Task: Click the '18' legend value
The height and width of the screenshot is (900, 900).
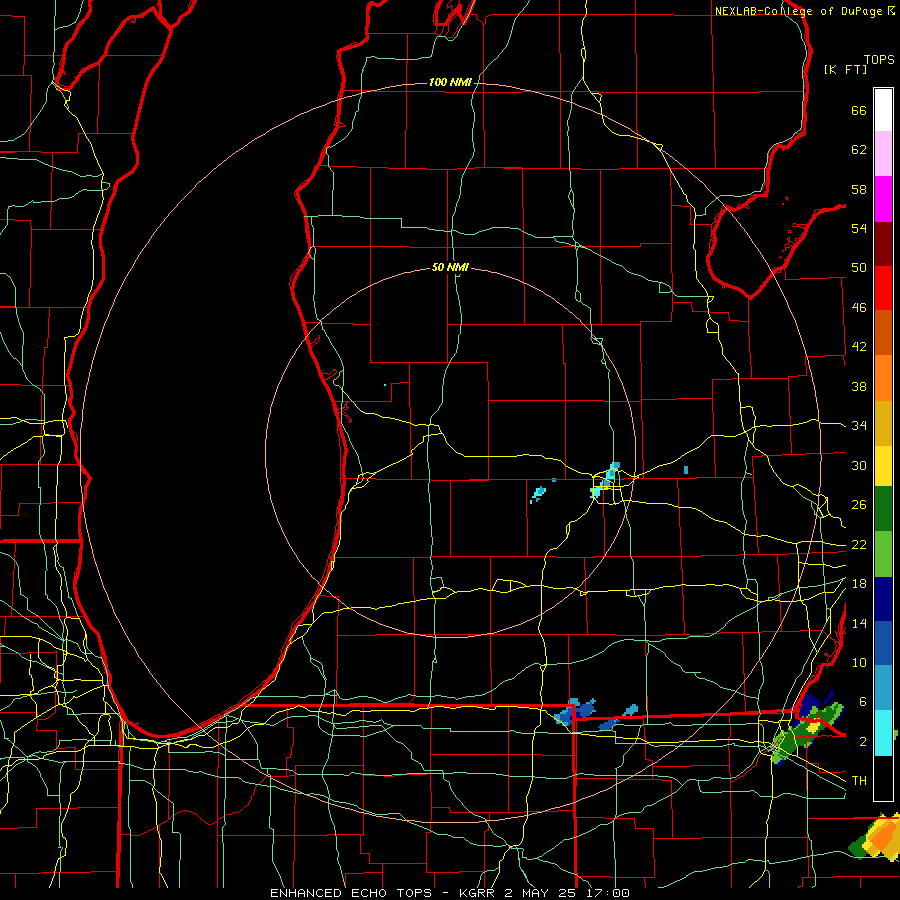Action: (859, 584)
